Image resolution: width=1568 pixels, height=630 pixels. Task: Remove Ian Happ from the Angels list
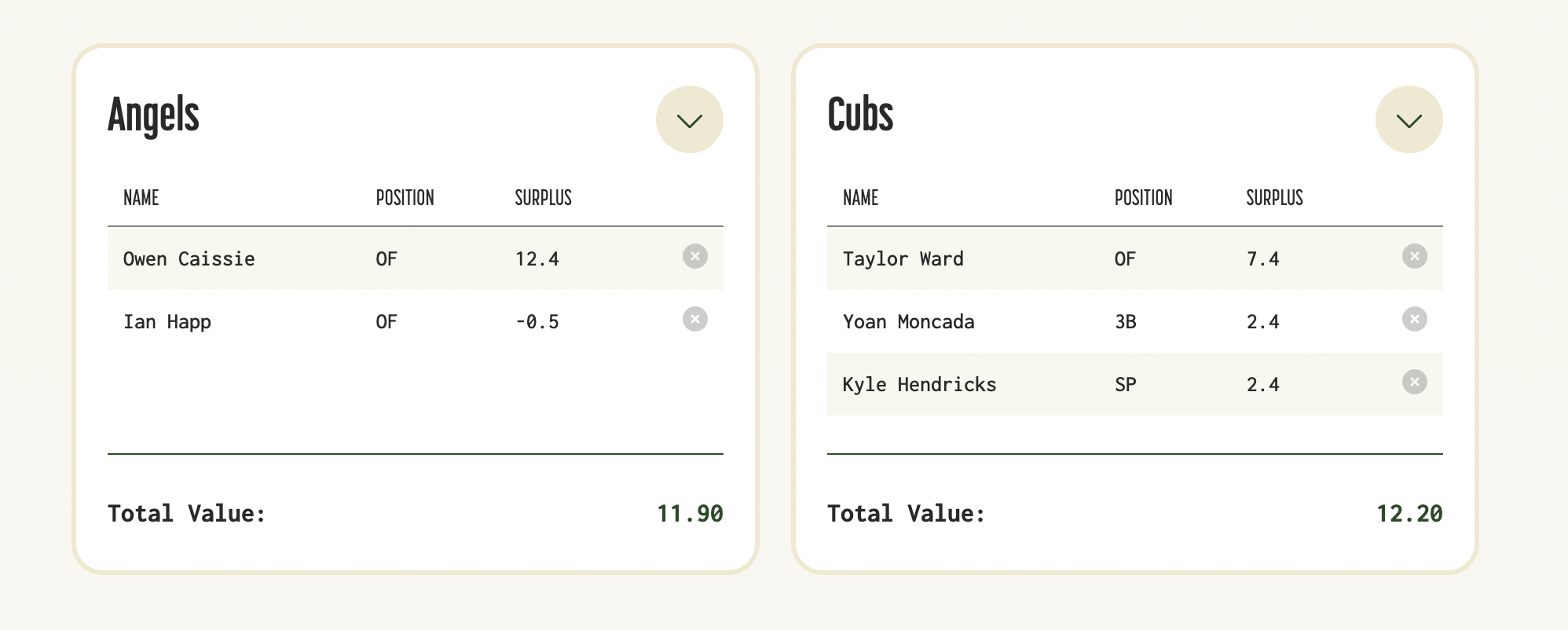pos(694,319)
